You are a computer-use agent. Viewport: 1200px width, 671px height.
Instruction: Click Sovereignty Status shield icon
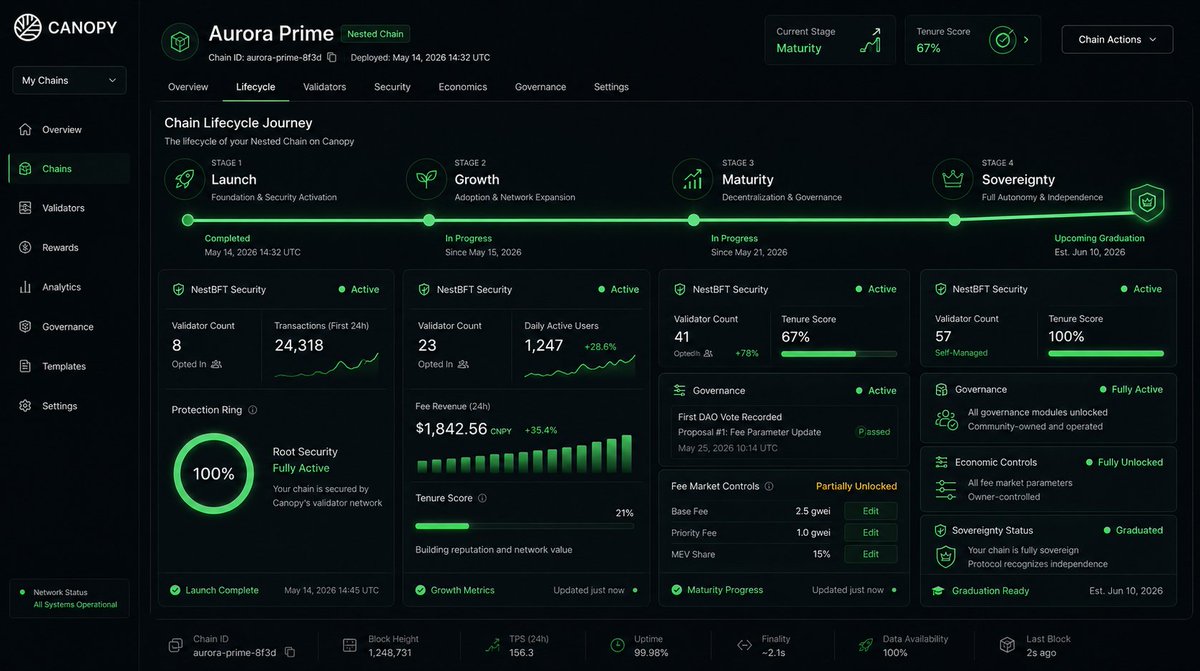940,530
